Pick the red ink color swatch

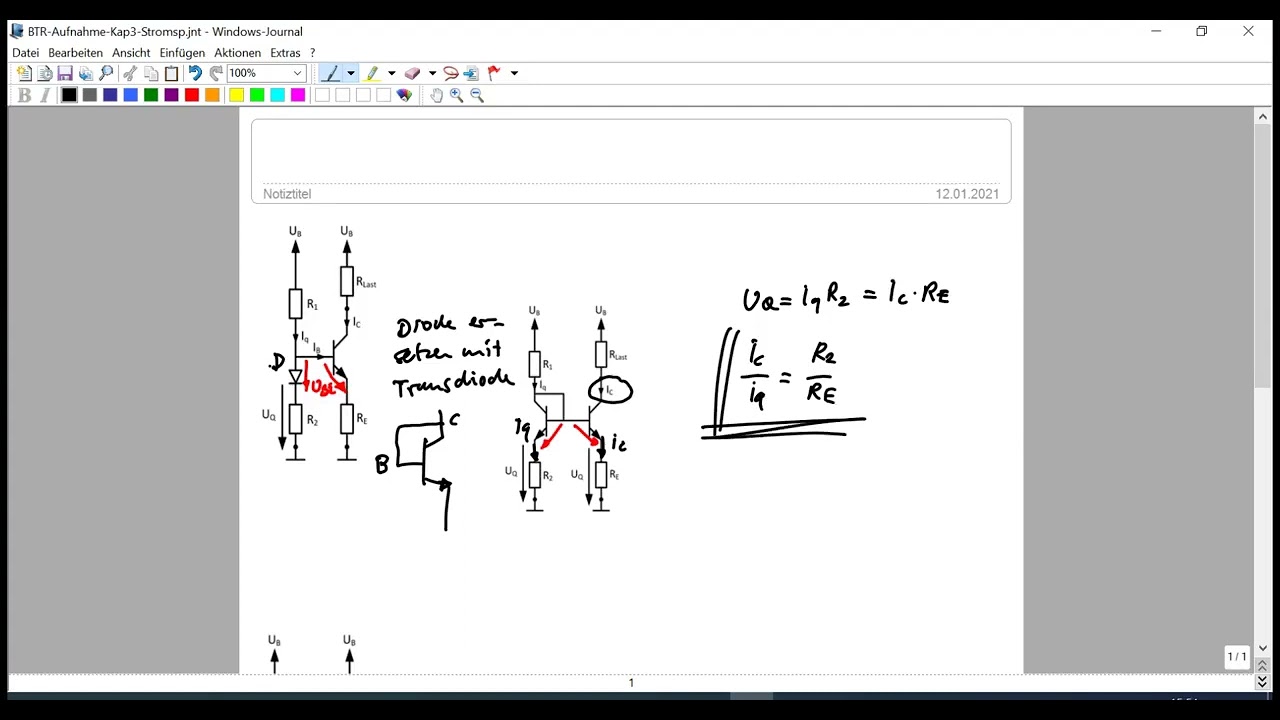191,95
